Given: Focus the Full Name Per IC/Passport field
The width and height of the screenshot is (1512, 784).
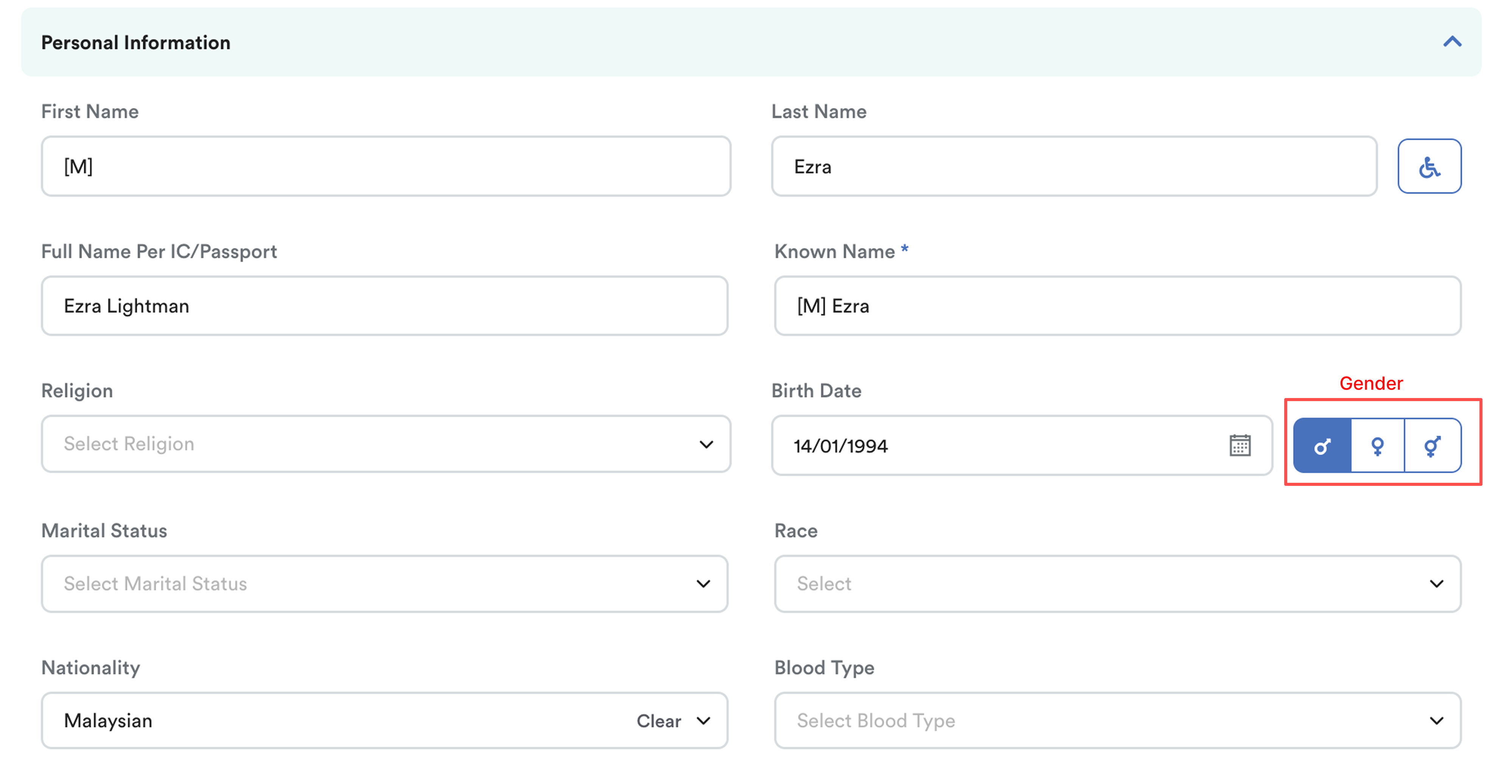Looking at the screenshot, I should click(384, 306).
